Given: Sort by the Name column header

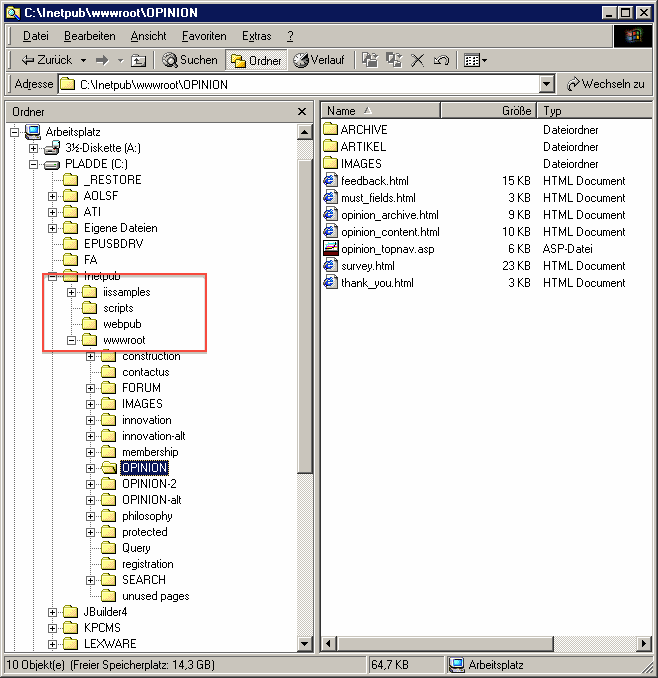Looking at the screenshot, I should [x=380, y=111].
